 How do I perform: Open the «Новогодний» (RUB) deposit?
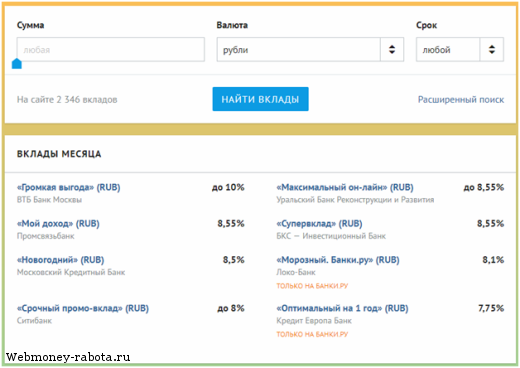pos(60,260)
